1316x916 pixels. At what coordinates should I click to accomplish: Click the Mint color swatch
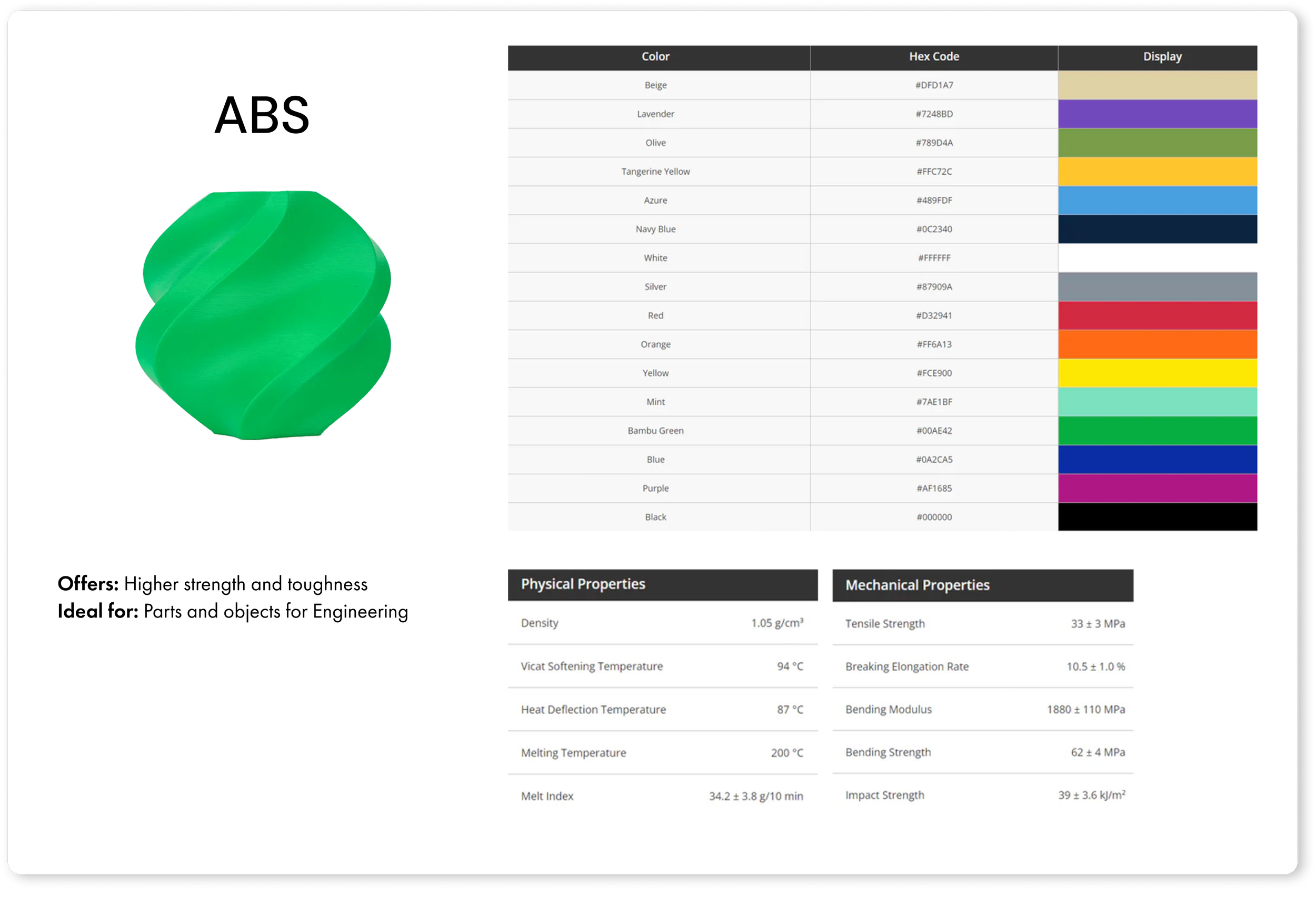1157,402
